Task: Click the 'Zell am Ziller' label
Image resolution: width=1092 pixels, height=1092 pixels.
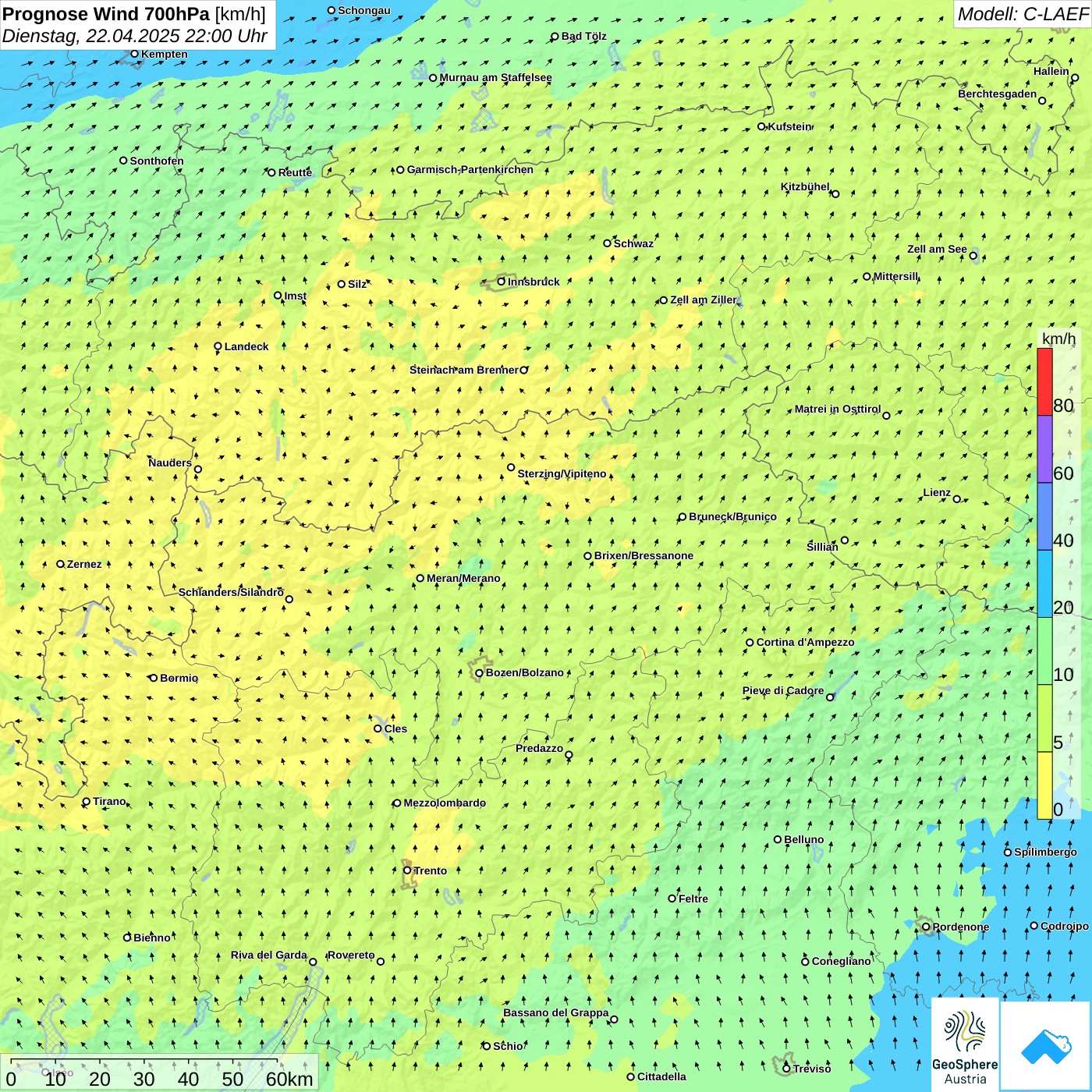Action: pos(703,300)
